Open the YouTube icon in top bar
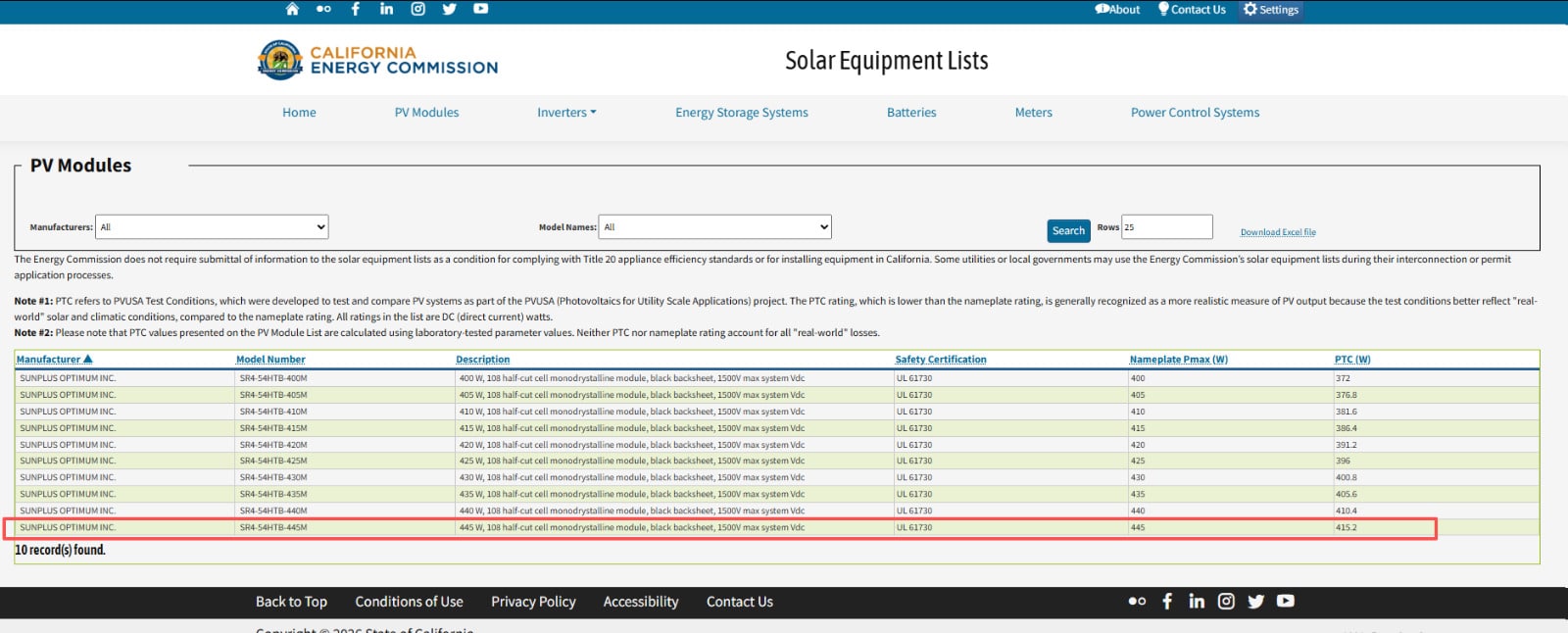The height and width of the screenshot is (633, 1568). tap(480, 9)
